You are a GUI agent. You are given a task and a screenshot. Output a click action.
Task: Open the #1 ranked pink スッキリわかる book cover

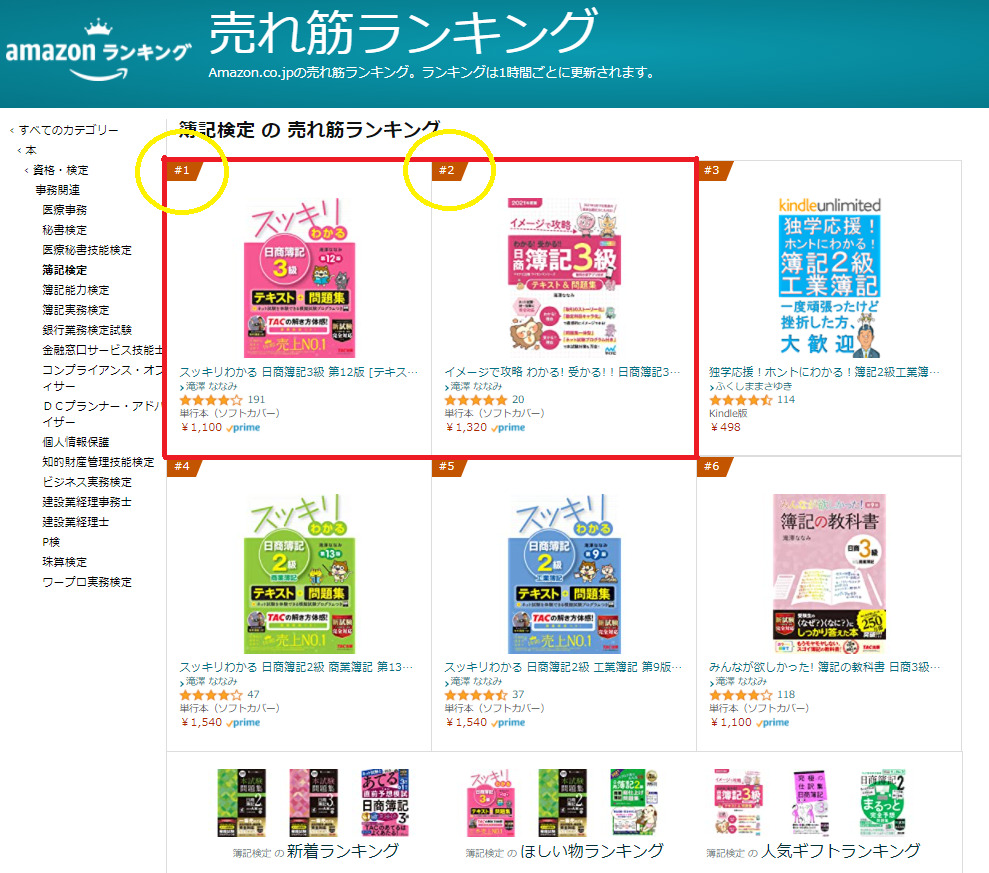point(300,279)
